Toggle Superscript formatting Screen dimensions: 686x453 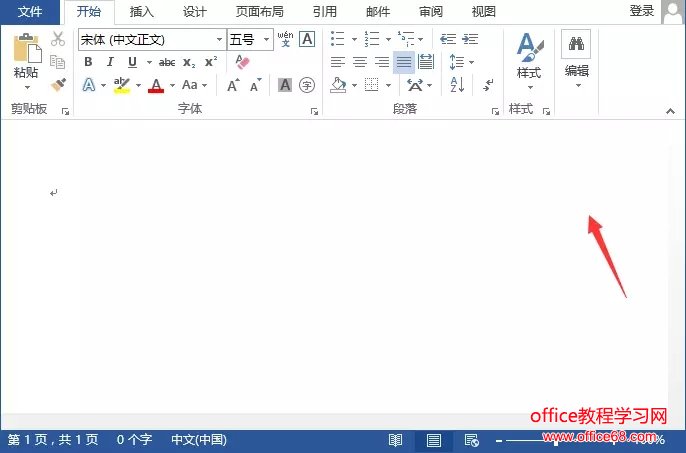point(211,62)
